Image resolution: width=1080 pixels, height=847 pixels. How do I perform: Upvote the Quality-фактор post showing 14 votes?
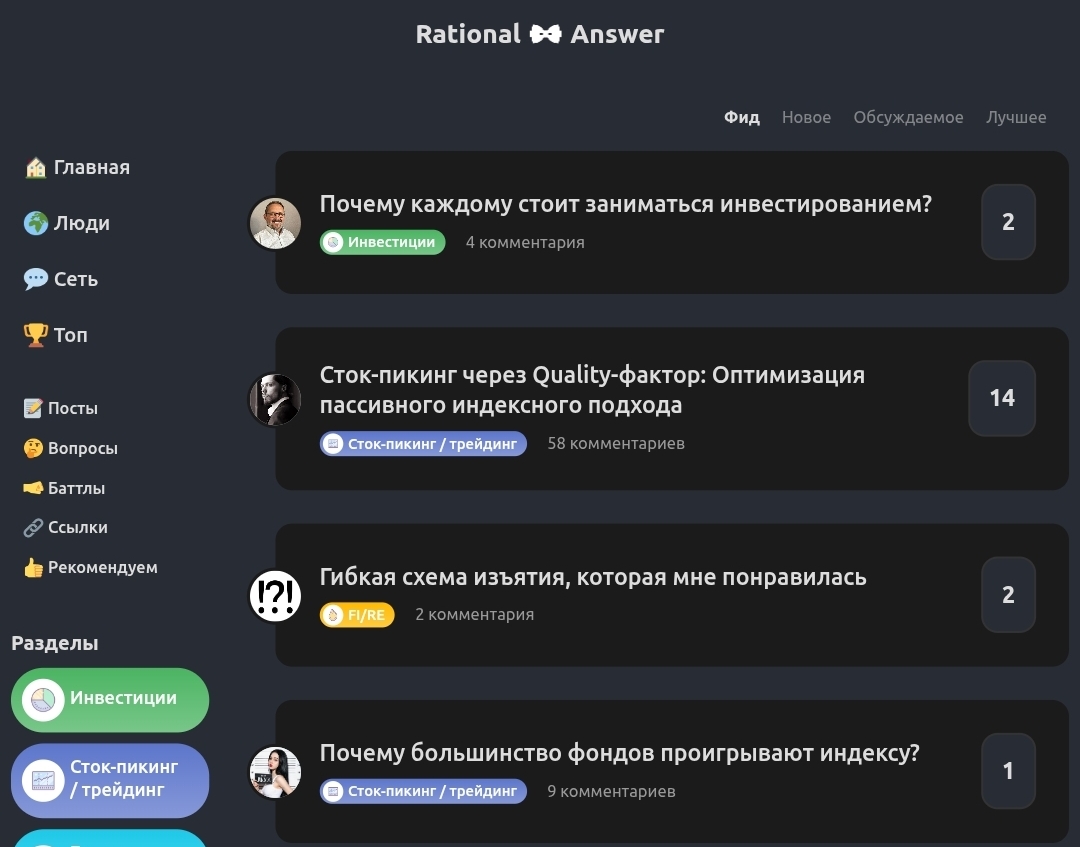point(1002,398)
